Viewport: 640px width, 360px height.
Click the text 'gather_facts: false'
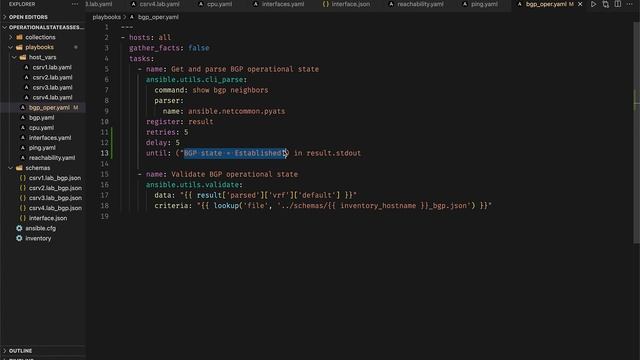[169, 48]
